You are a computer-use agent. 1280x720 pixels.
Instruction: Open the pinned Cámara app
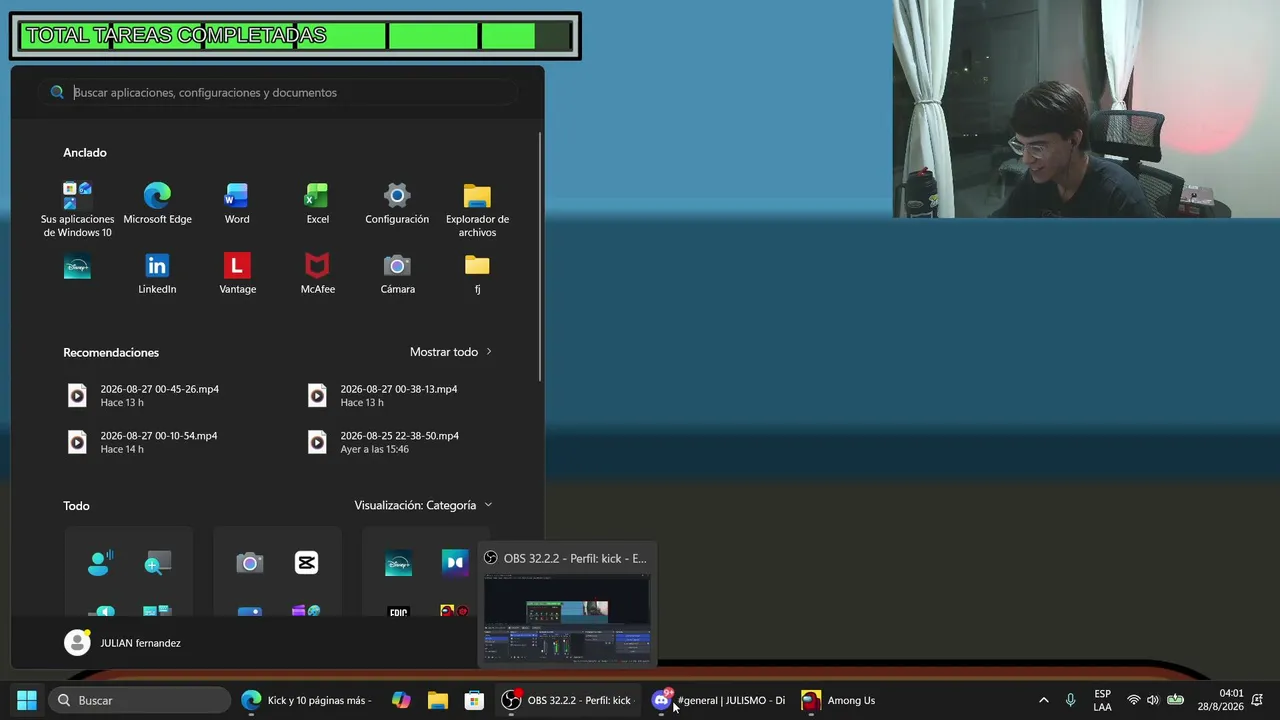pyautogui.click(x=397, y=274)
